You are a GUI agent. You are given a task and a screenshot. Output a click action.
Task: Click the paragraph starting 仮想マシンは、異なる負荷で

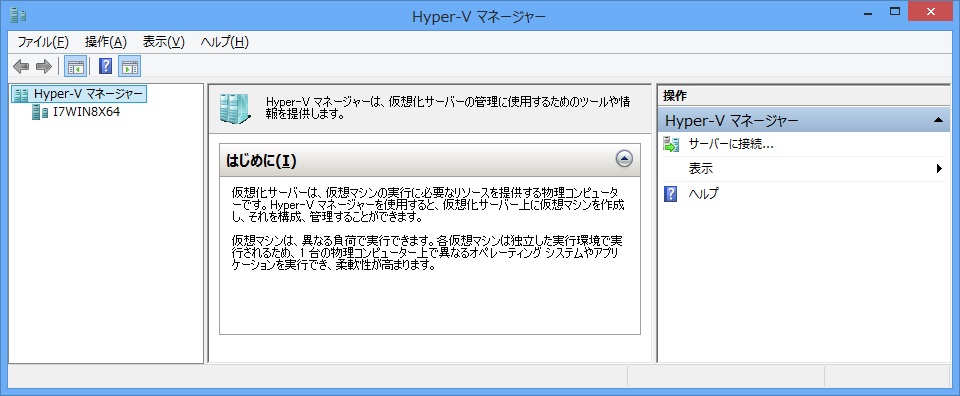(427, 252)
